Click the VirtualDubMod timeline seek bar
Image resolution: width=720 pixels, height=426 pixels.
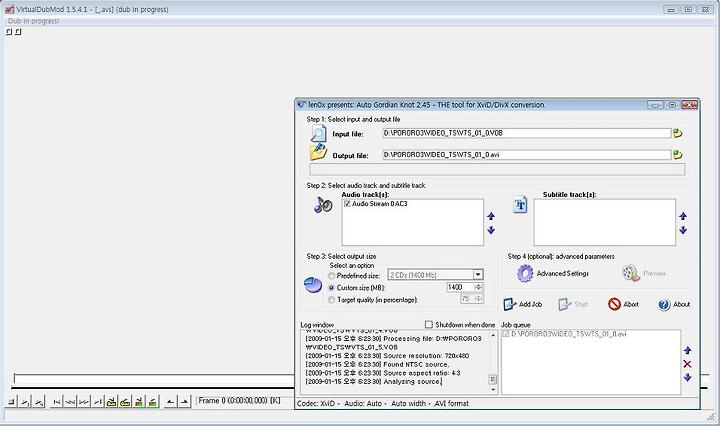coord(154,379)
